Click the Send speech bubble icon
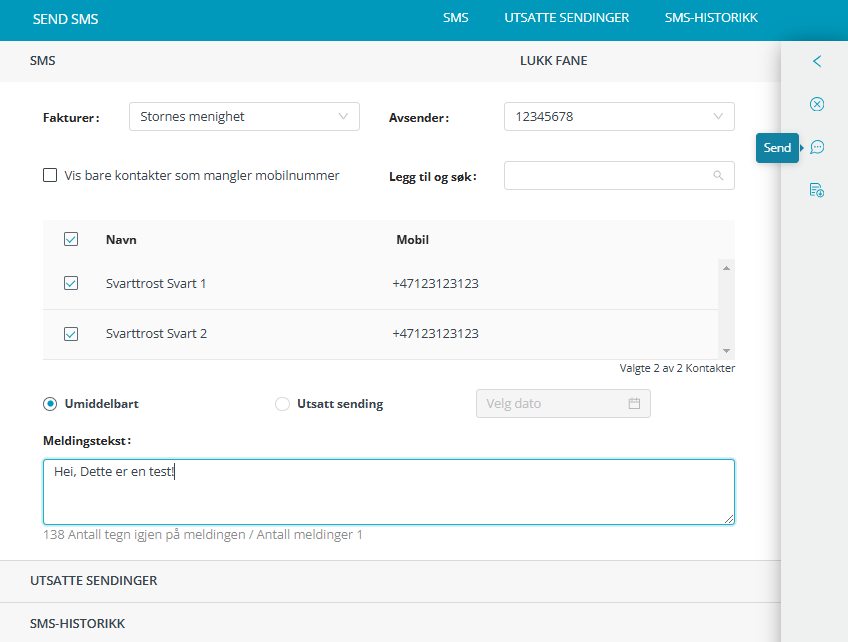Viewport: 848px width, 642px height. coord(817,147)
